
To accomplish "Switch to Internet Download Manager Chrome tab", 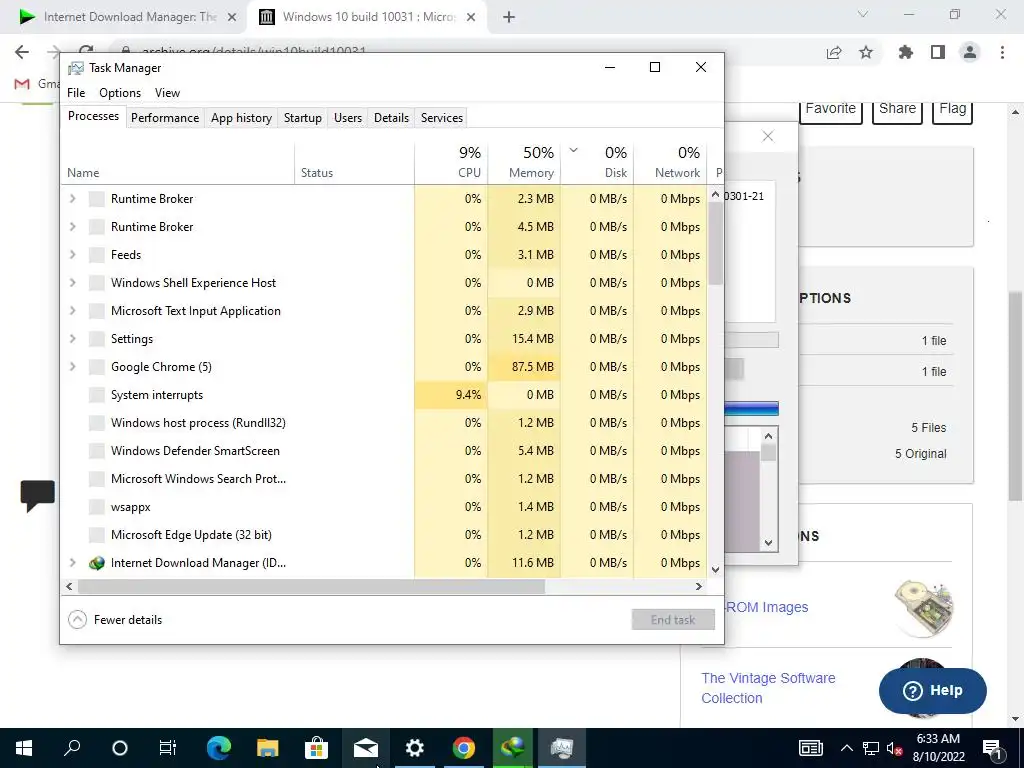I will [127, 17].
